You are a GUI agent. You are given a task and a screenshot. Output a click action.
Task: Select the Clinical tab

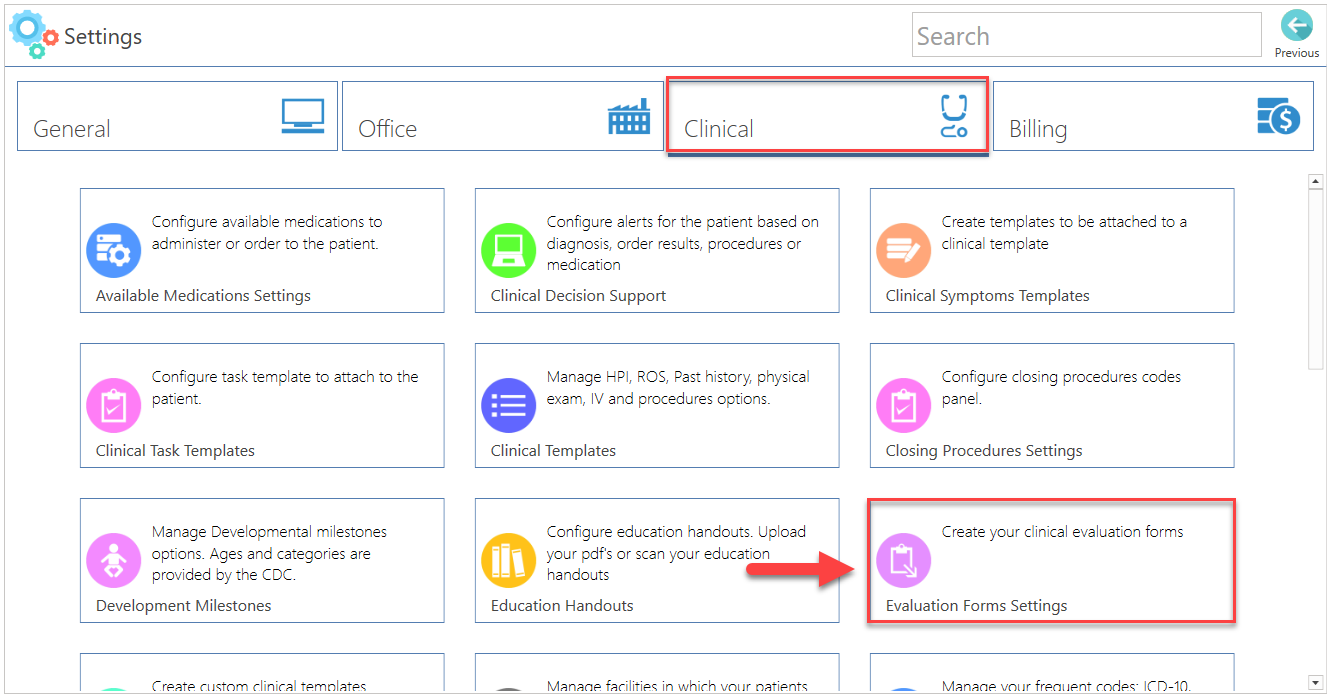coord(828,116)
